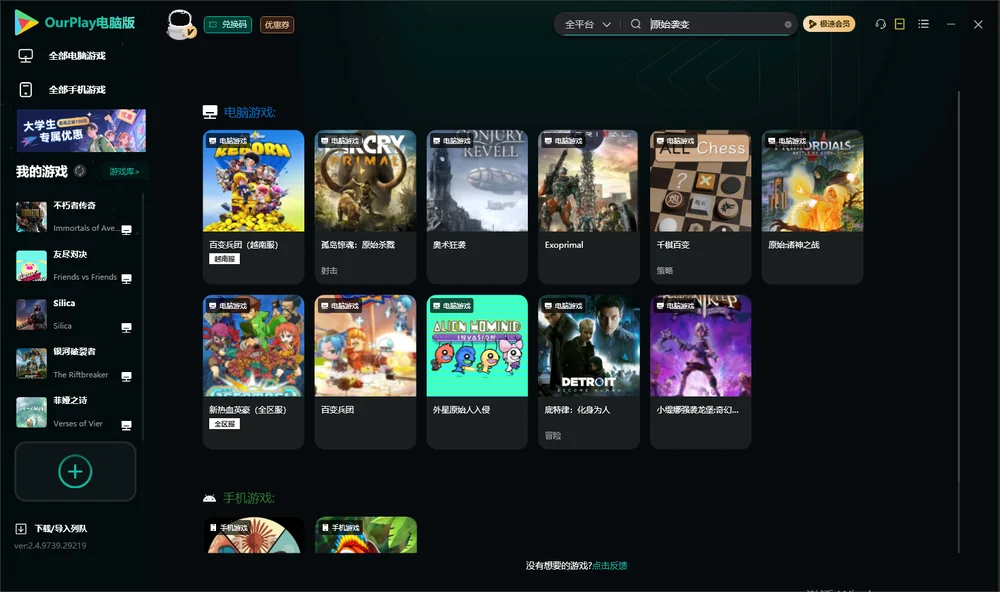Expand the 全平台 platform dropdown
Viewport: 1000px width, 592px height.
(x=587, y=24)
